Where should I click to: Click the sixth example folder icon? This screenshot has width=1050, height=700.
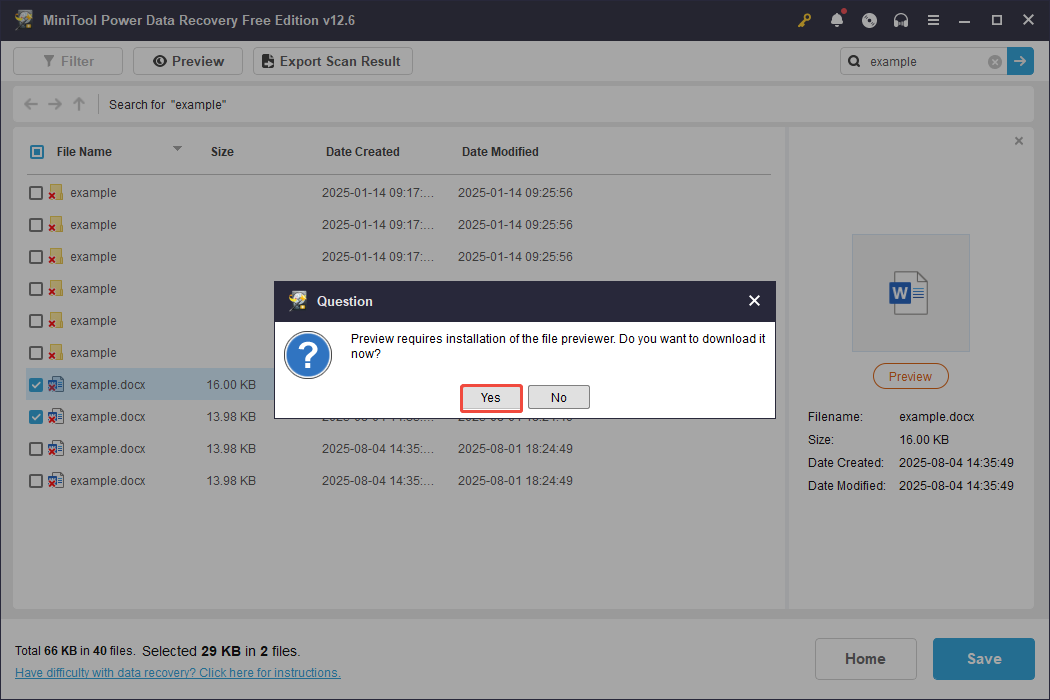point(56,352)
